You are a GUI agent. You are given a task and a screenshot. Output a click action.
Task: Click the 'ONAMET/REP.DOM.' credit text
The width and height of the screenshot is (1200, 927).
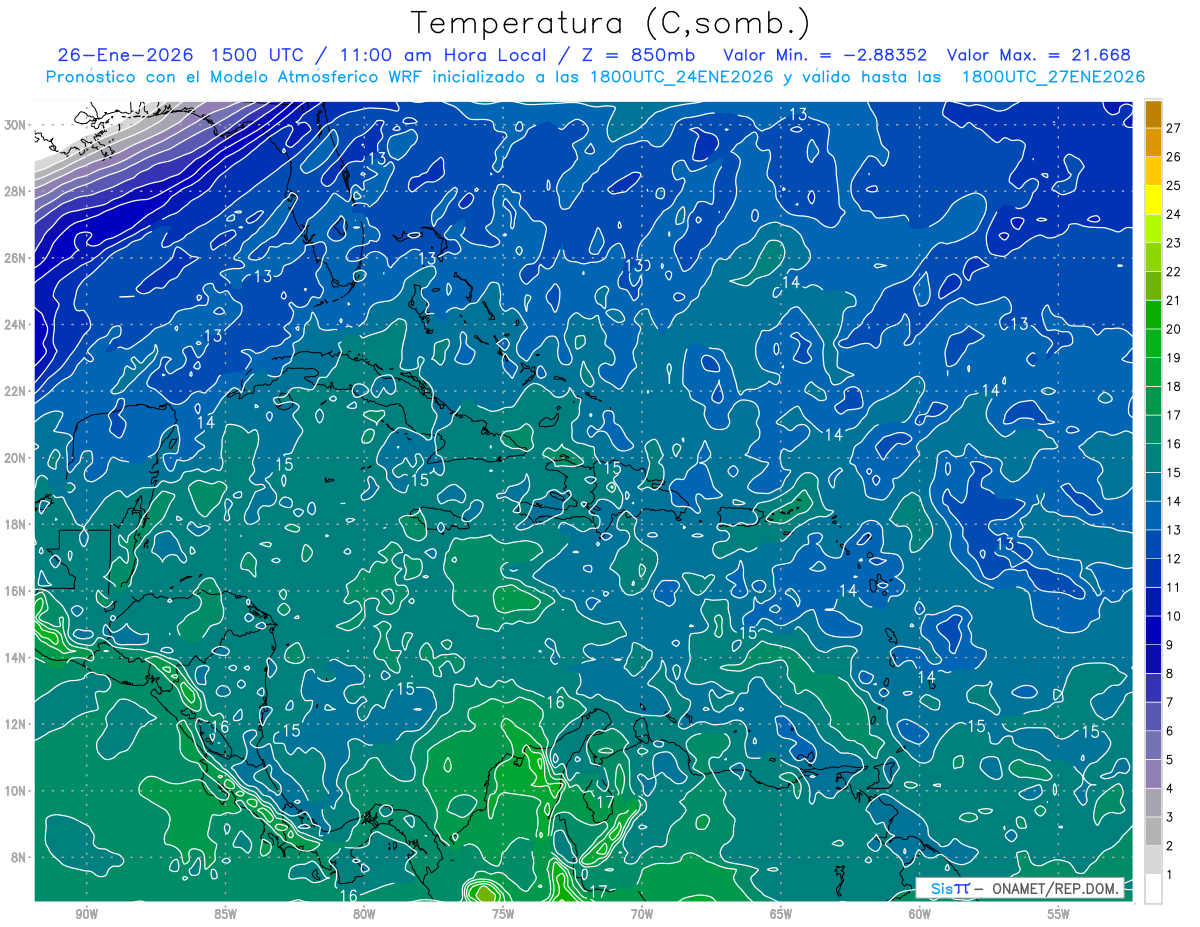(x=1054, y=888)
